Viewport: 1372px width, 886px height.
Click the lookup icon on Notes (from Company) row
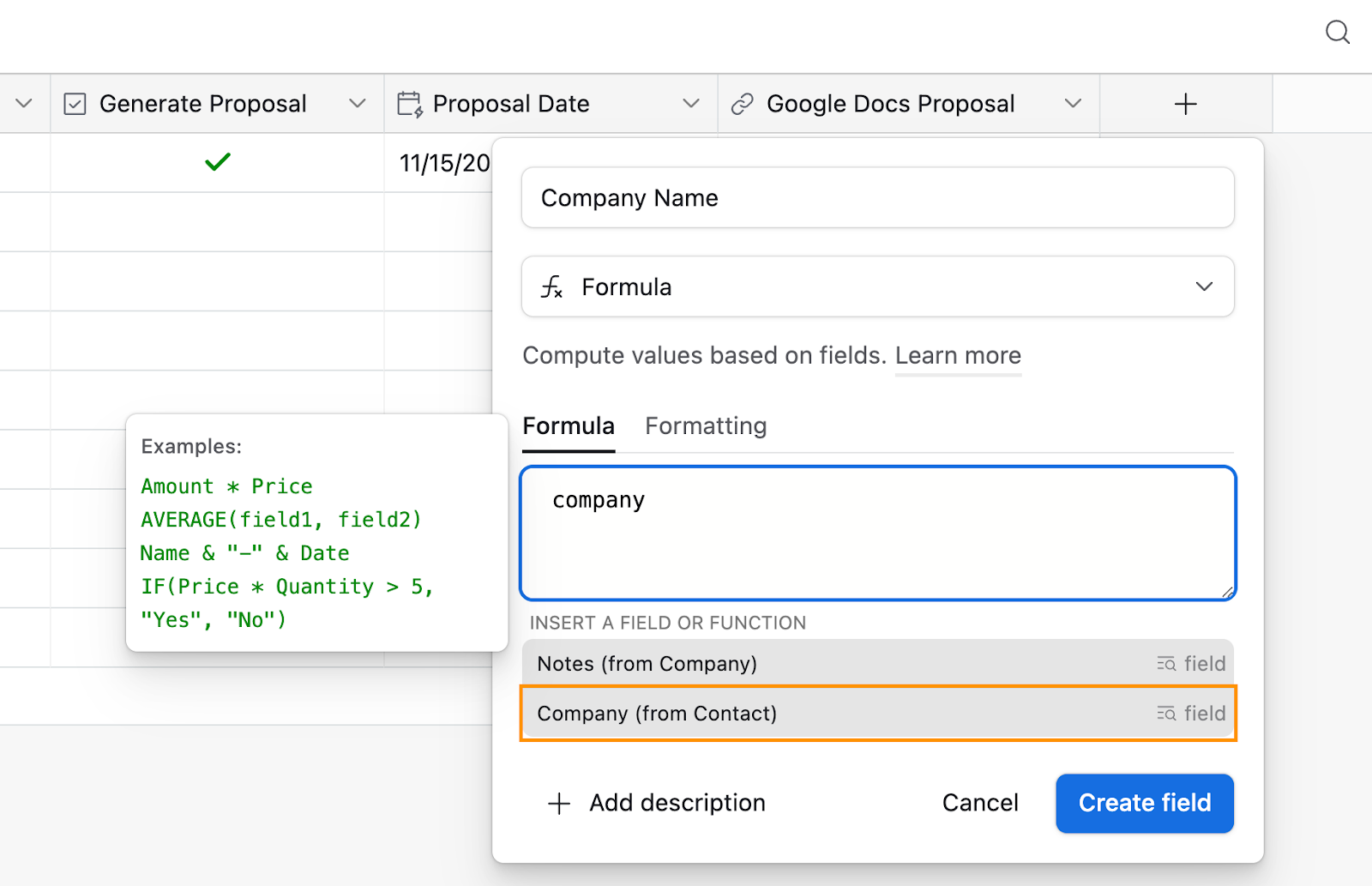(x=1166, y=664)
